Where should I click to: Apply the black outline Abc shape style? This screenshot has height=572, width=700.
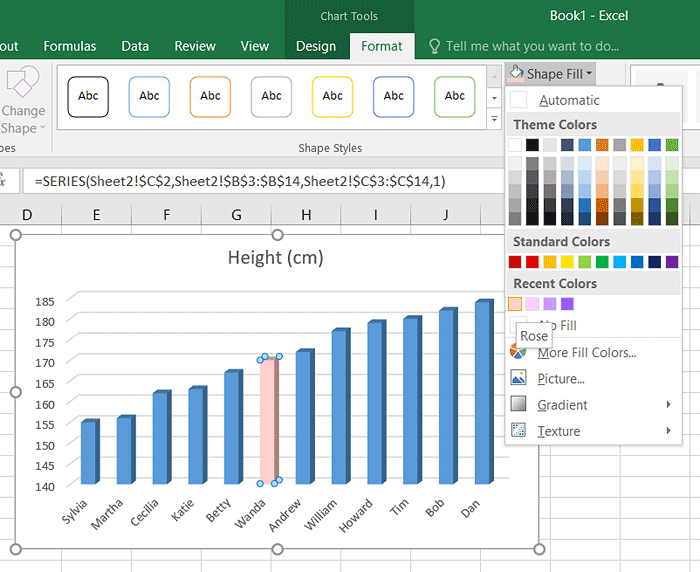click(x=88, y=96)
